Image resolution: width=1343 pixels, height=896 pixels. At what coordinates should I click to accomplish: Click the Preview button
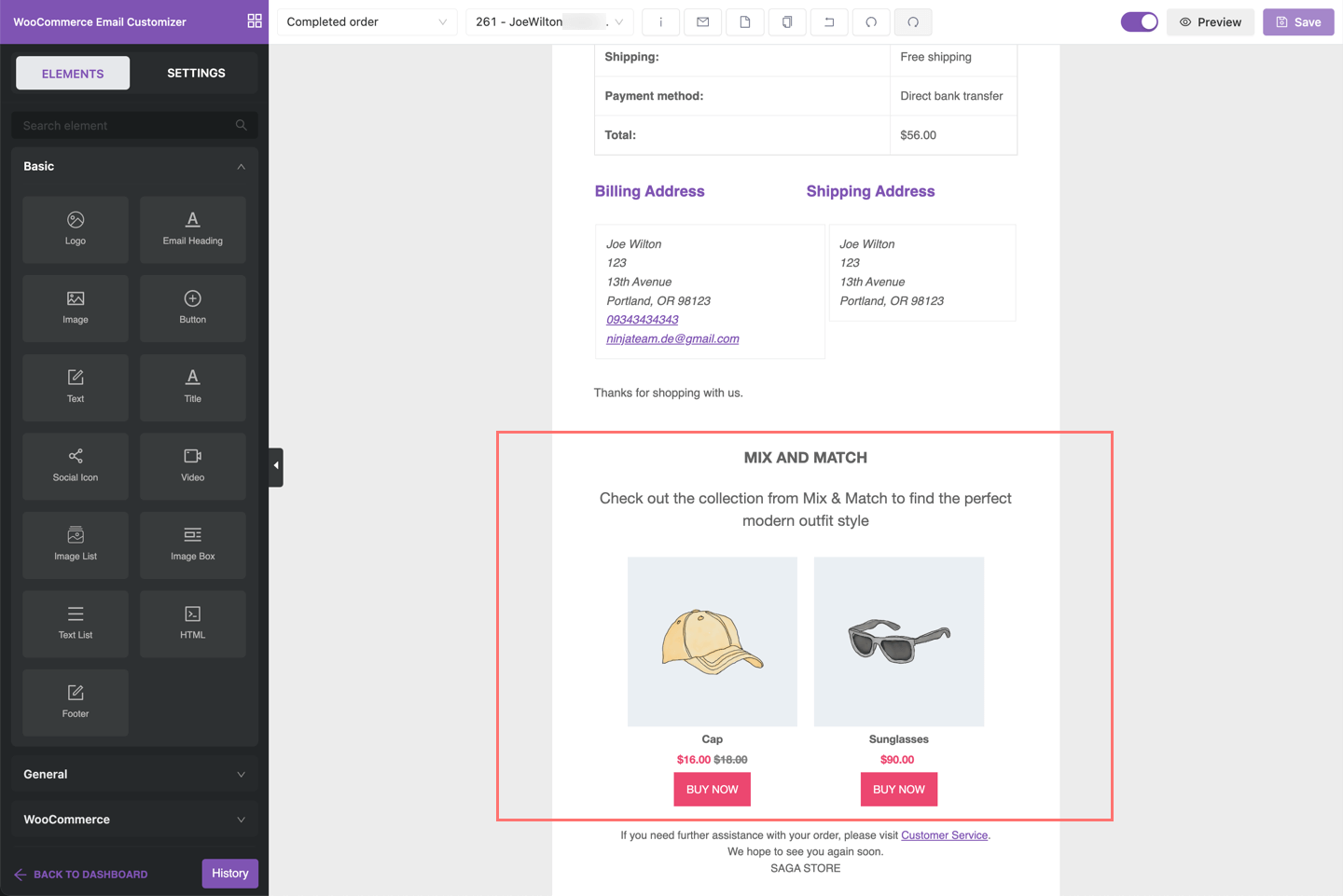pos(1210,21)
